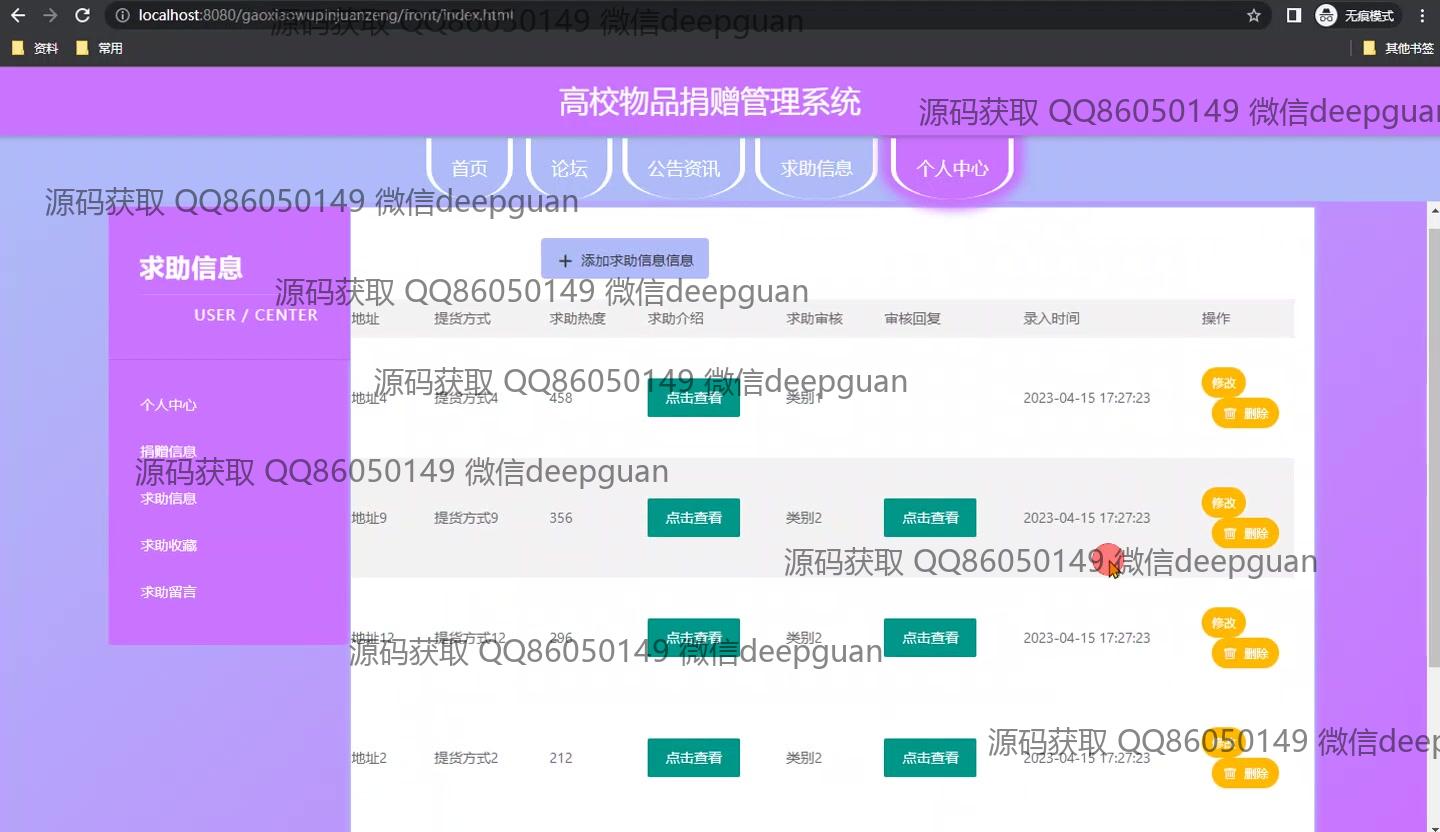The width and height of the screenshot is (1440, 832).
Task: Click the heat value 458
Action: pyautogui.click(x=561, y=398)
